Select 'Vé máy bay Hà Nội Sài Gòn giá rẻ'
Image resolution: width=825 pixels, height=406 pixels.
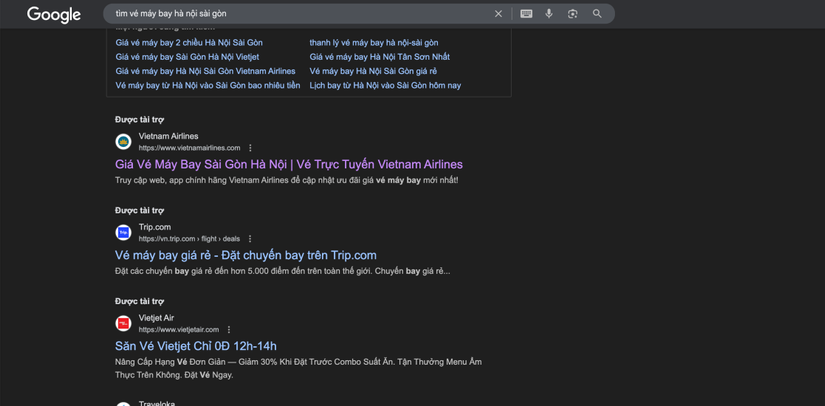click(373, 71)
